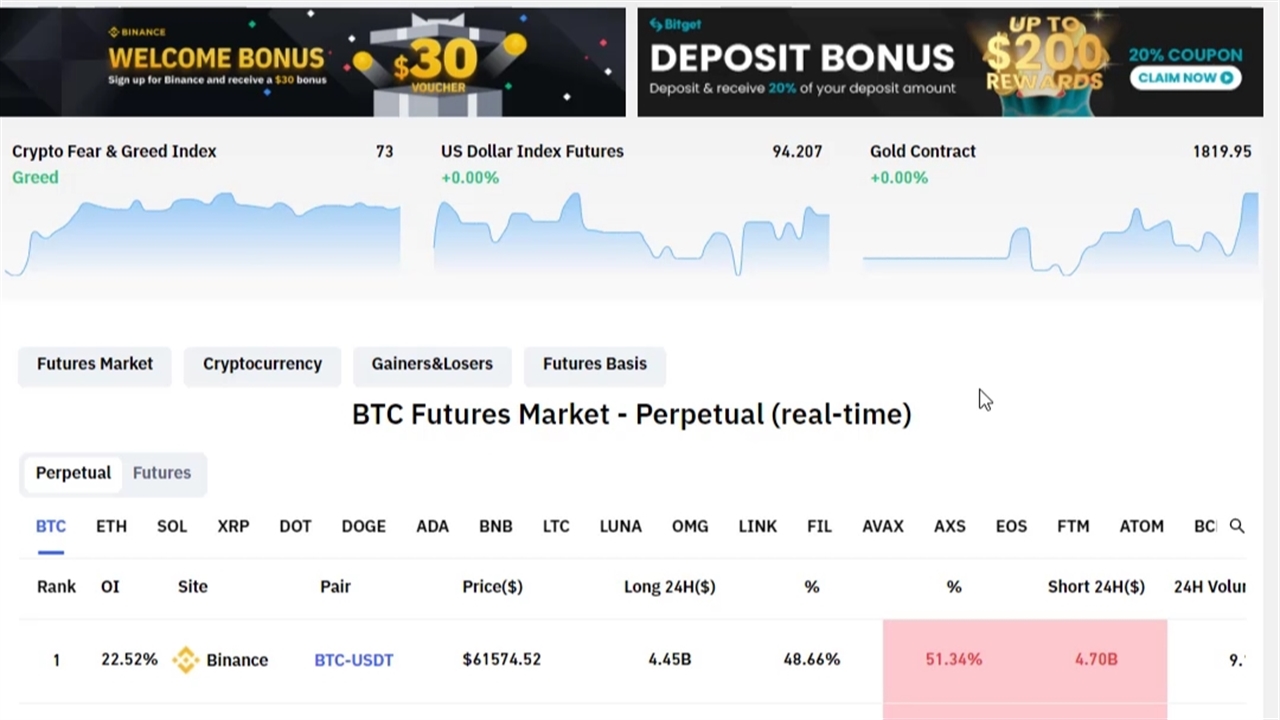Switch to the AVAX coin tab

[x=883, y=526]
